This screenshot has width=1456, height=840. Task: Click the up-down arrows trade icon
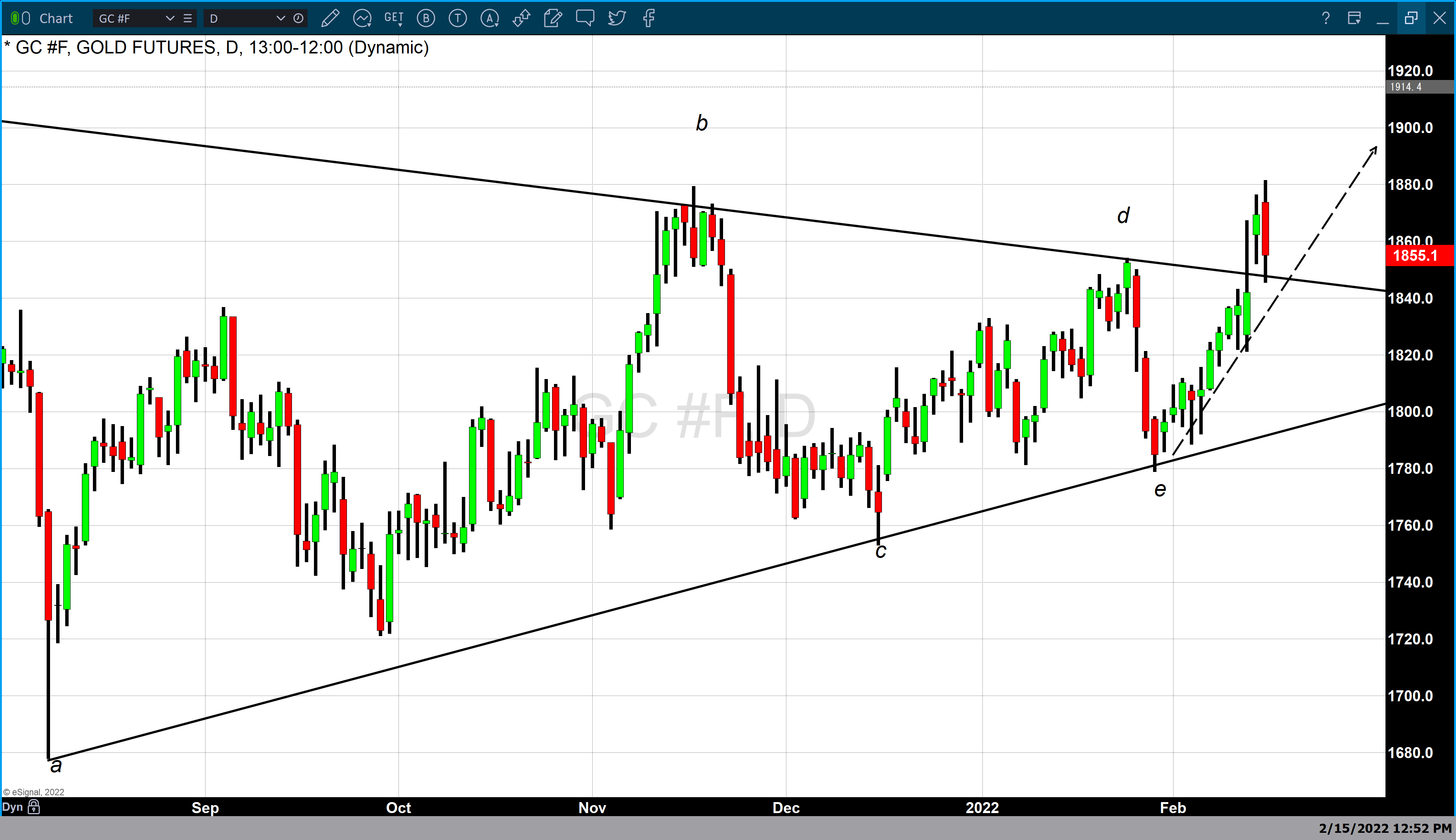pyautogui.click(x=521, y=19)
